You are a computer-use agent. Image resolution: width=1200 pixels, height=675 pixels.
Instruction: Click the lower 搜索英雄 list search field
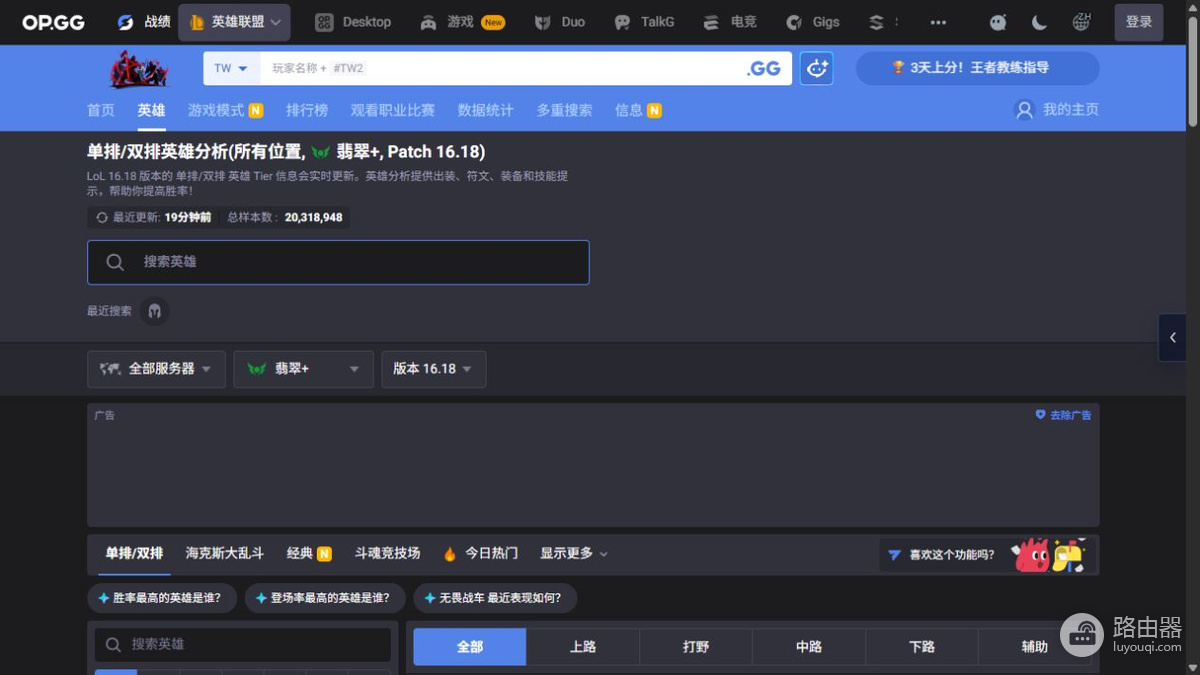coord(243,645)
